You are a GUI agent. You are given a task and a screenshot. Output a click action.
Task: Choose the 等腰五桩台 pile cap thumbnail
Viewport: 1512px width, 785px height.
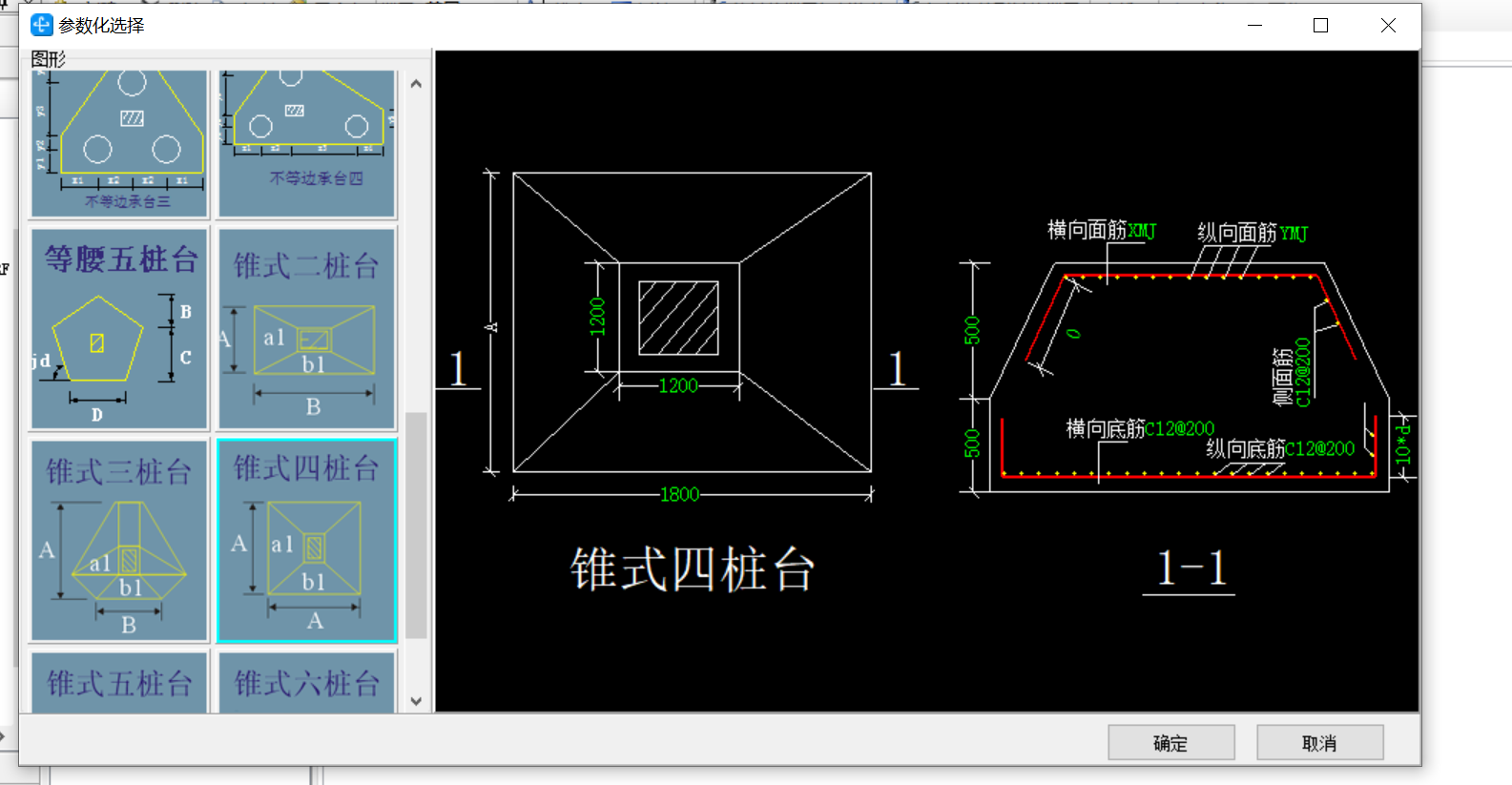[x=119, y=329]
